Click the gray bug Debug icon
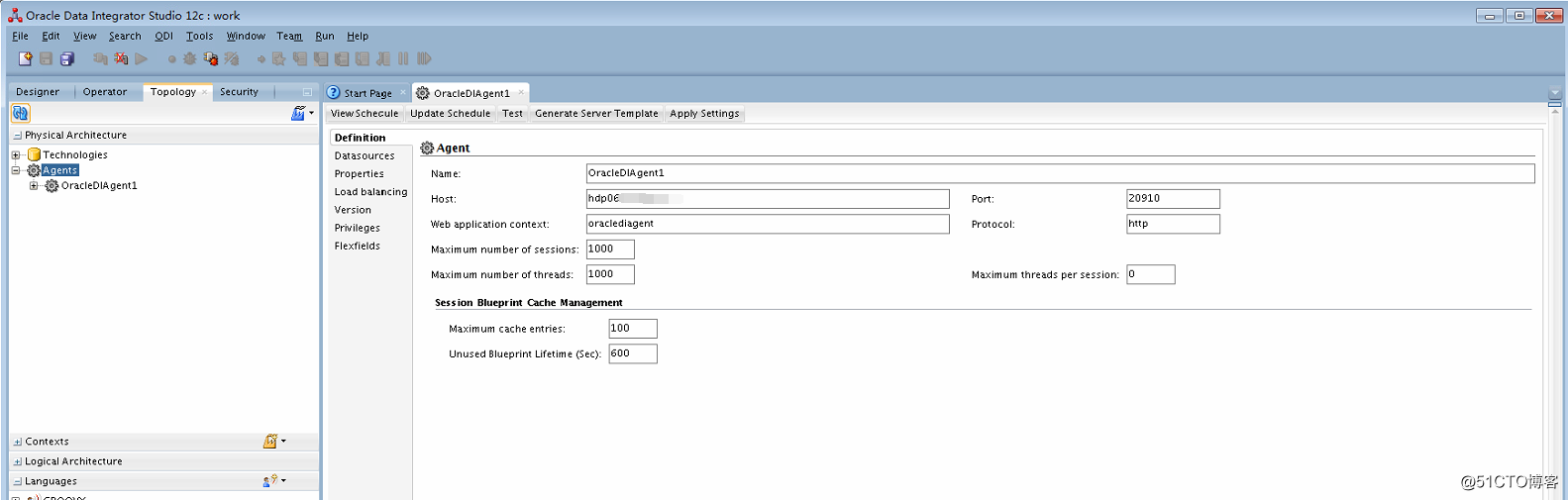Viewport: 1568px width, 500px height. click(190, 59)
